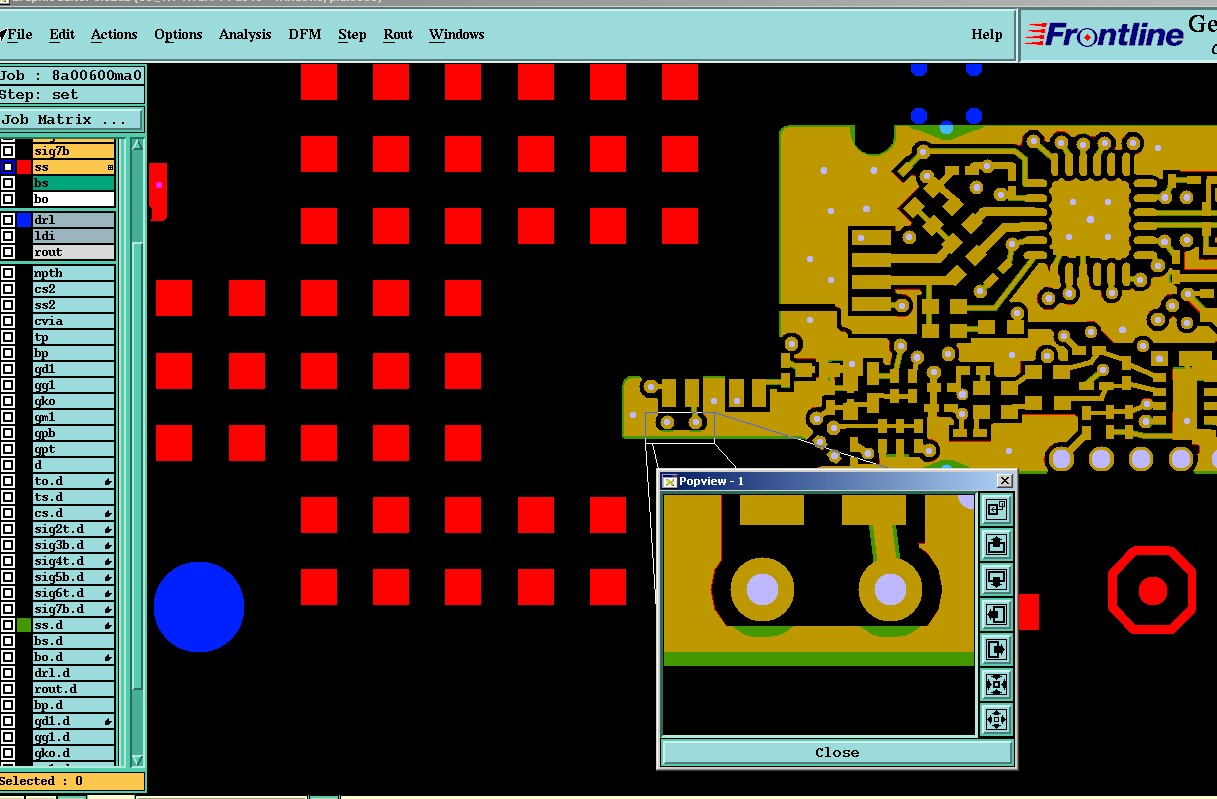The height and width of the screenshot is (799, 1217).
Task: Click inside the Popview magnified canvas
Action: [819, 615]
